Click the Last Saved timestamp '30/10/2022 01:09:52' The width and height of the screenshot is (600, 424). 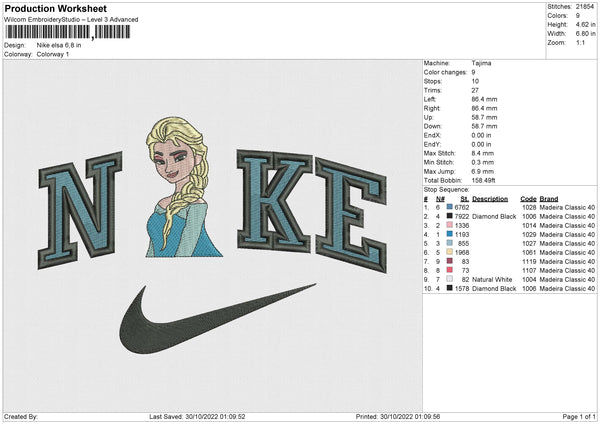coord(215,416)
